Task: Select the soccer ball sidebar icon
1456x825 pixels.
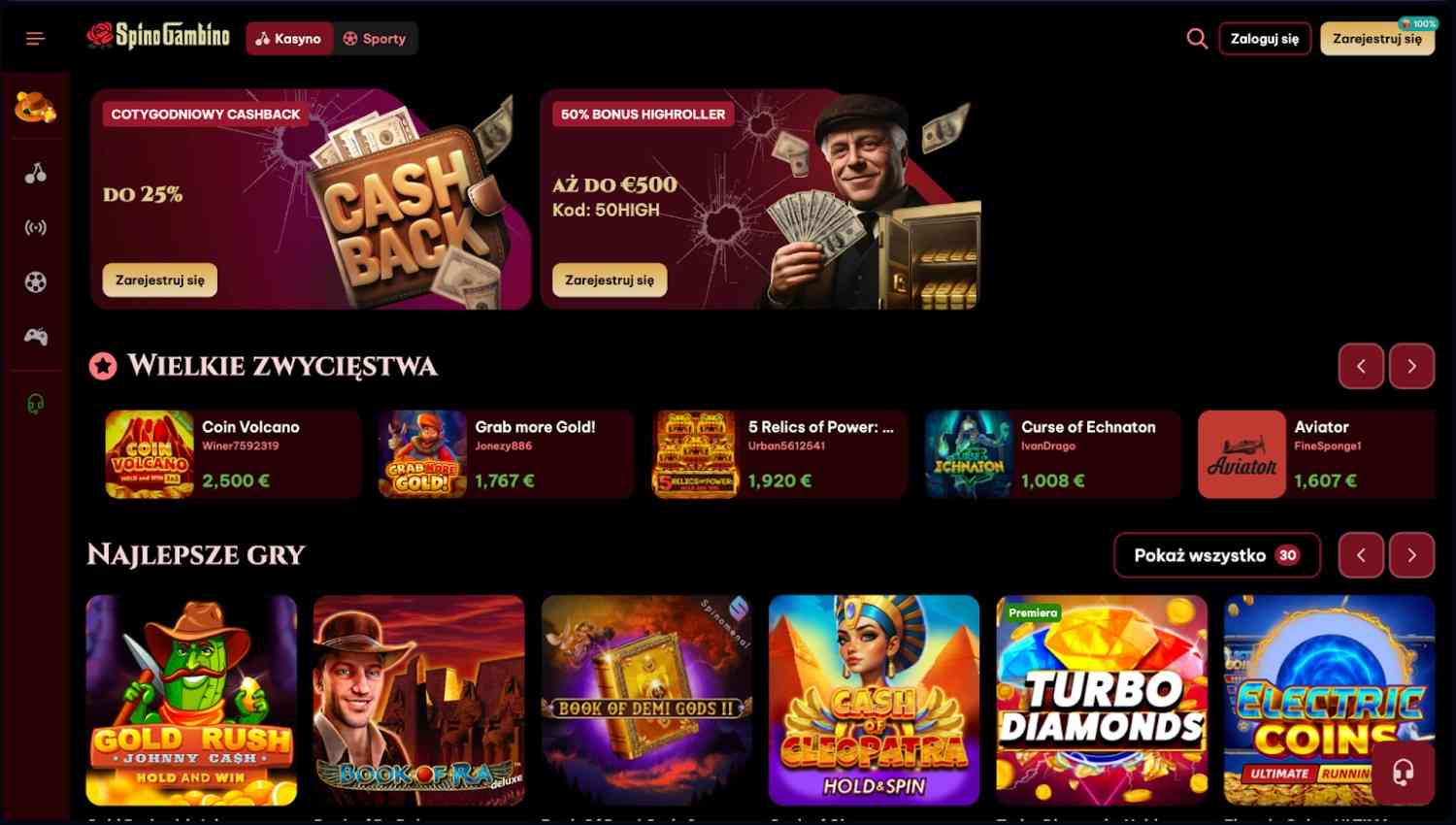Action: 35,282
